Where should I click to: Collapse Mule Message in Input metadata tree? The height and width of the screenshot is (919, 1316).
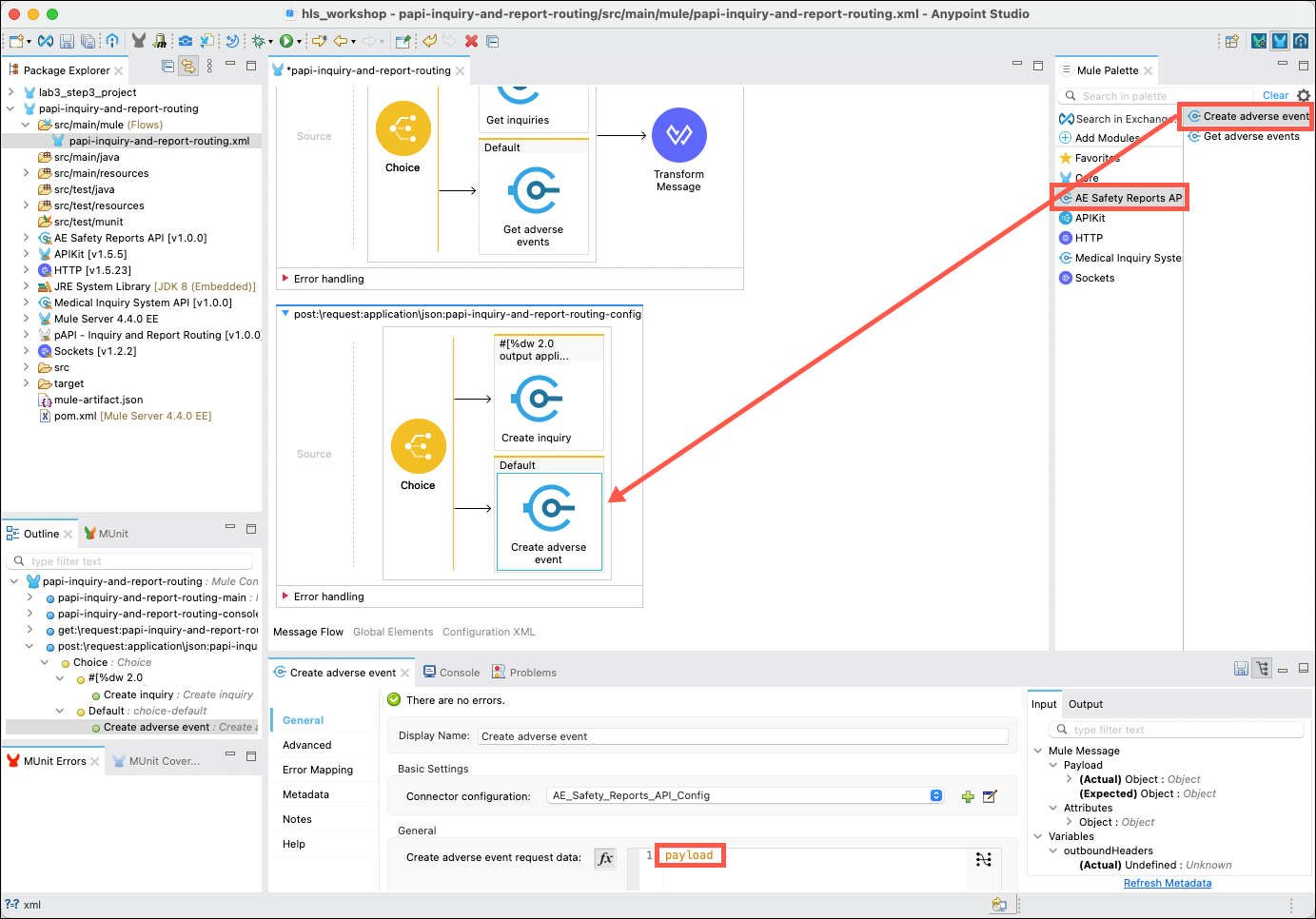(x=1038, y=751)
